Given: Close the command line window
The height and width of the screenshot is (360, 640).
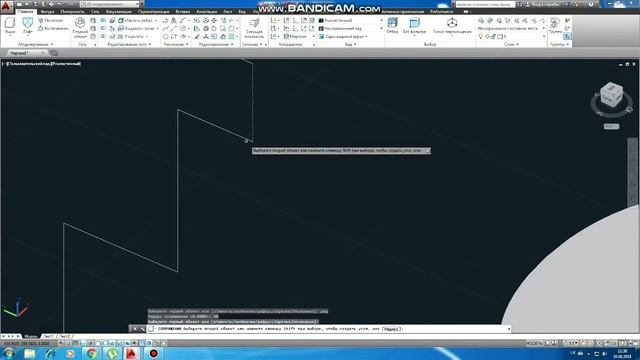Looking at the screenshot, I should coord(135,329).
